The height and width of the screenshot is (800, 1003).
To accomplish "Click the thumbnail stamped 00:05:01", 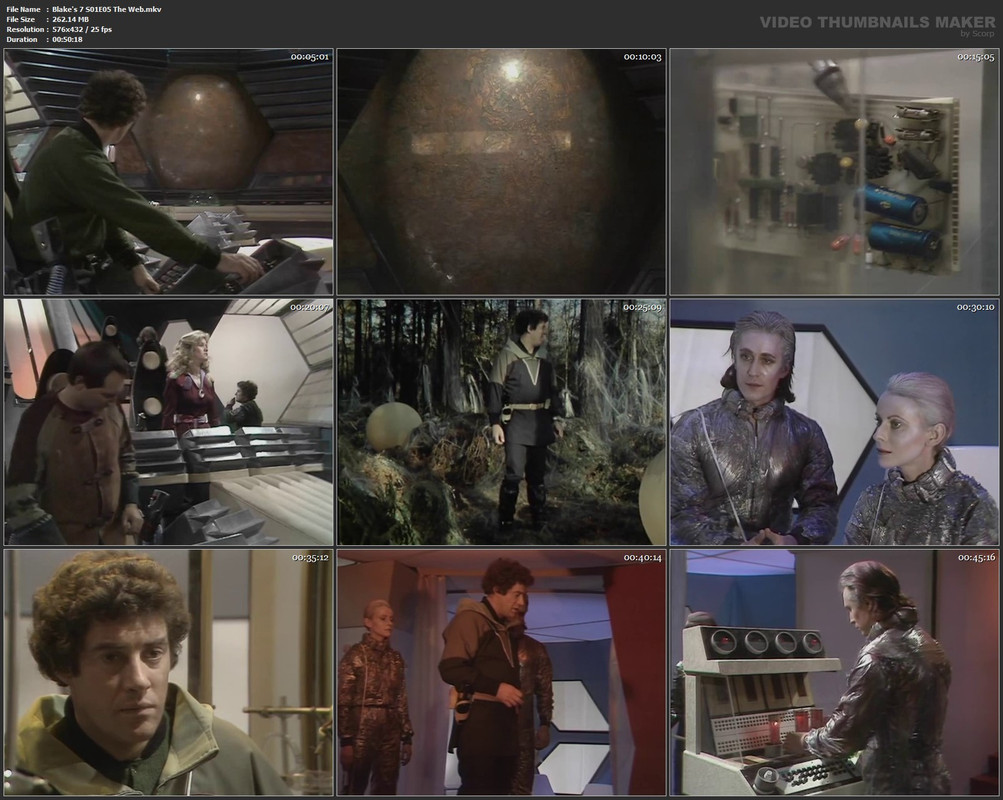I will click(168, 172).
